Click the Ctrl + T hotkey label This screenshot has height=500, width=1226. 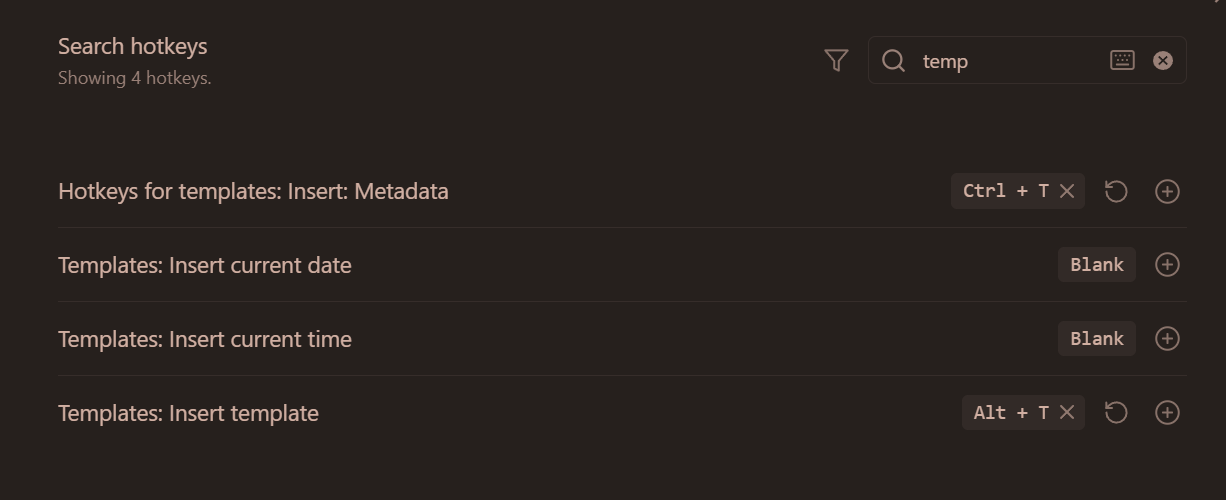pyautogui.click(x=1004, y=191)
